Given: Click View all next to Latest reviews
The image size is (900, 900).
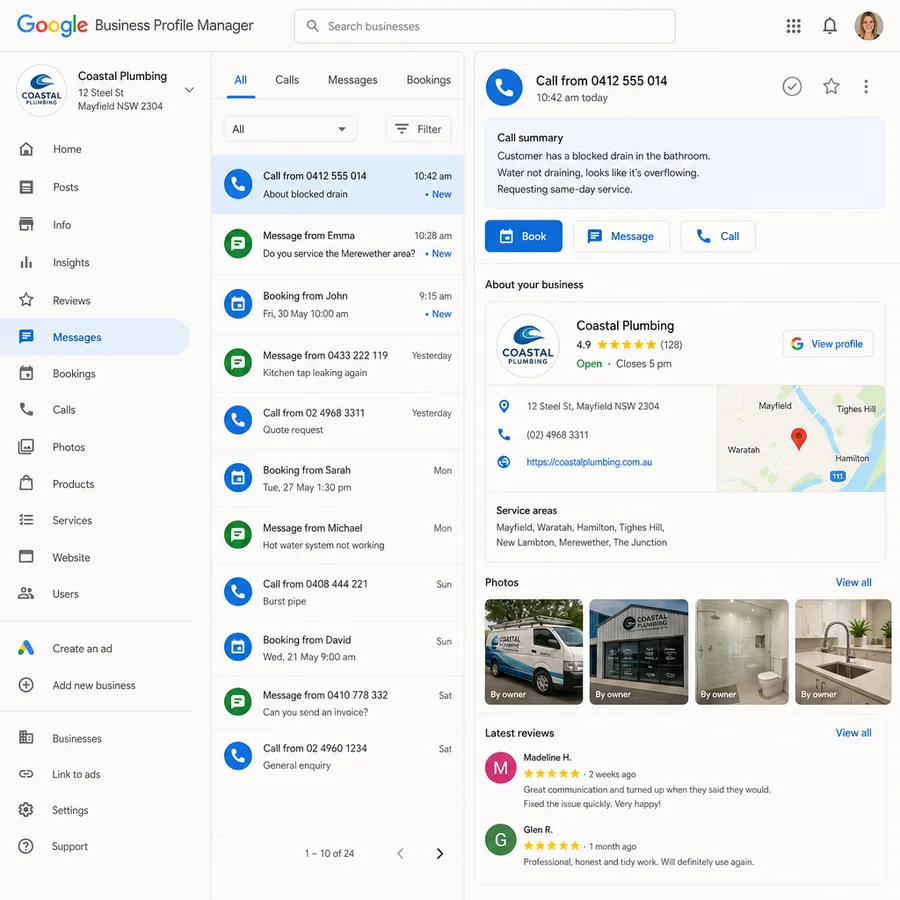Looking at the screenshot, I should click(853, 732).
